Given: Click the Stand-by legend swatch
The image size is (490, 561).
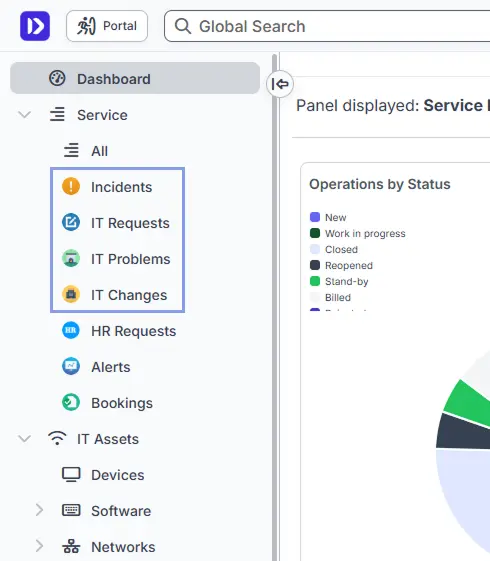Looking at the screenshot, I should [x=315, y=281].
